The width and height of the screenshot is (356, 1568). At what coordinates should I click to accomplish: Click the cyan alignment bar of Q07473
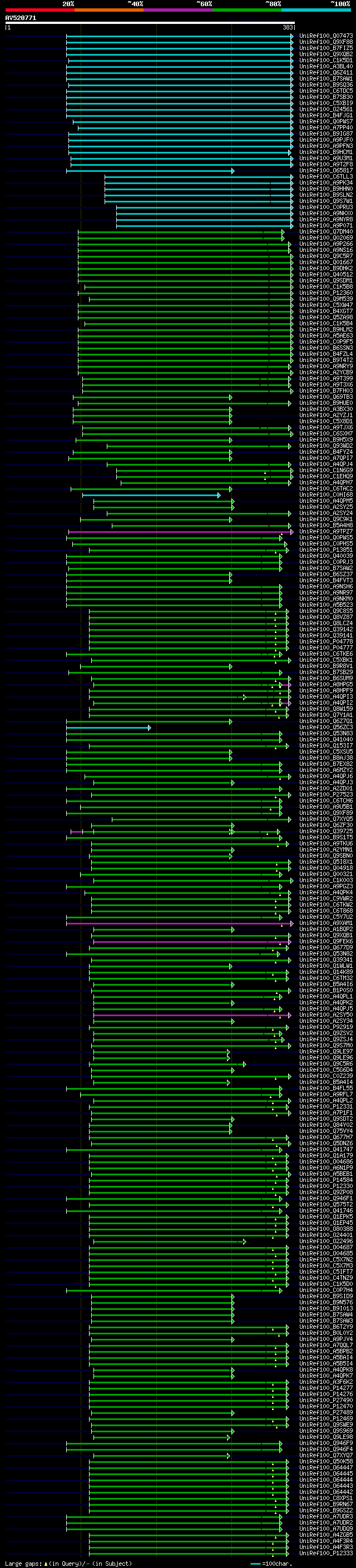pyautogui.click(x=180, y=36)
